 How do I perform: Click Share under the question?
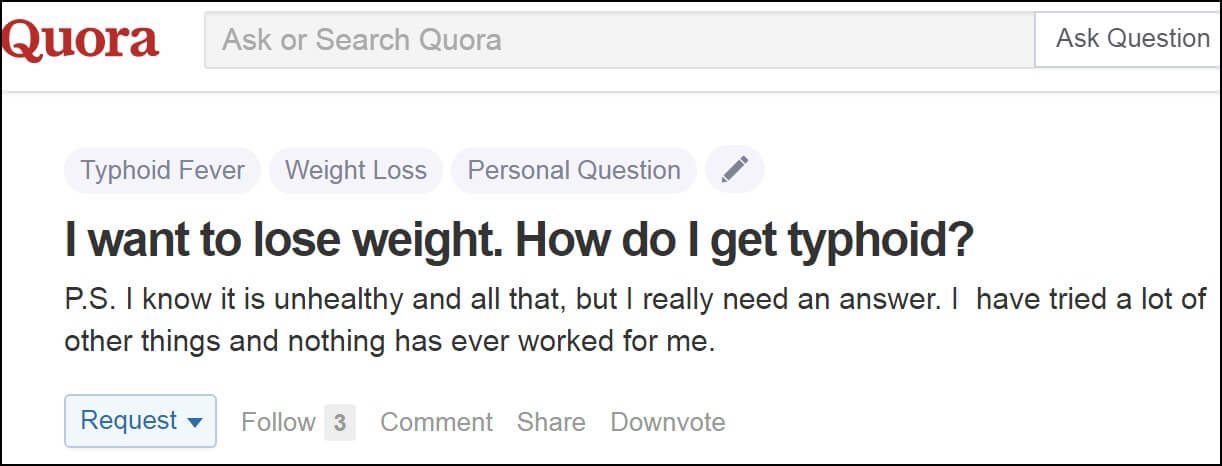point(551,422)
